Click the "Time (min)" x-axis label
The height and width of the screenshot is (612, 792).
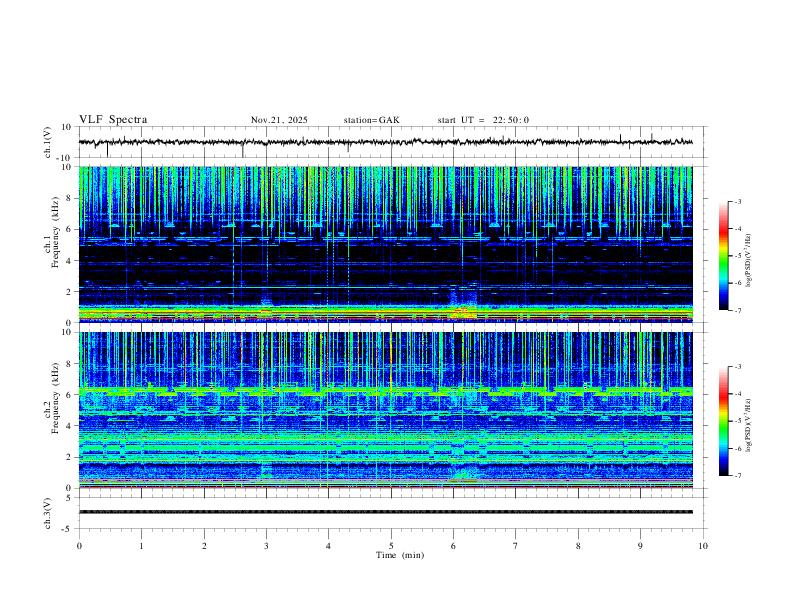[400, 555]
